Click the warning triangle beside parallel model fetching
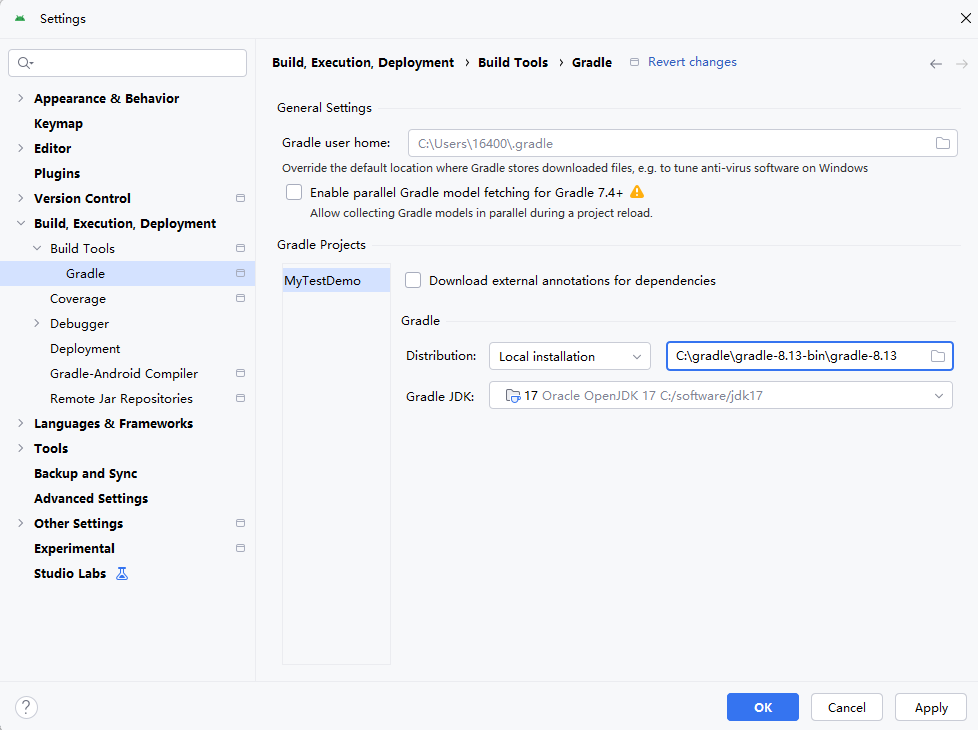 637,192
